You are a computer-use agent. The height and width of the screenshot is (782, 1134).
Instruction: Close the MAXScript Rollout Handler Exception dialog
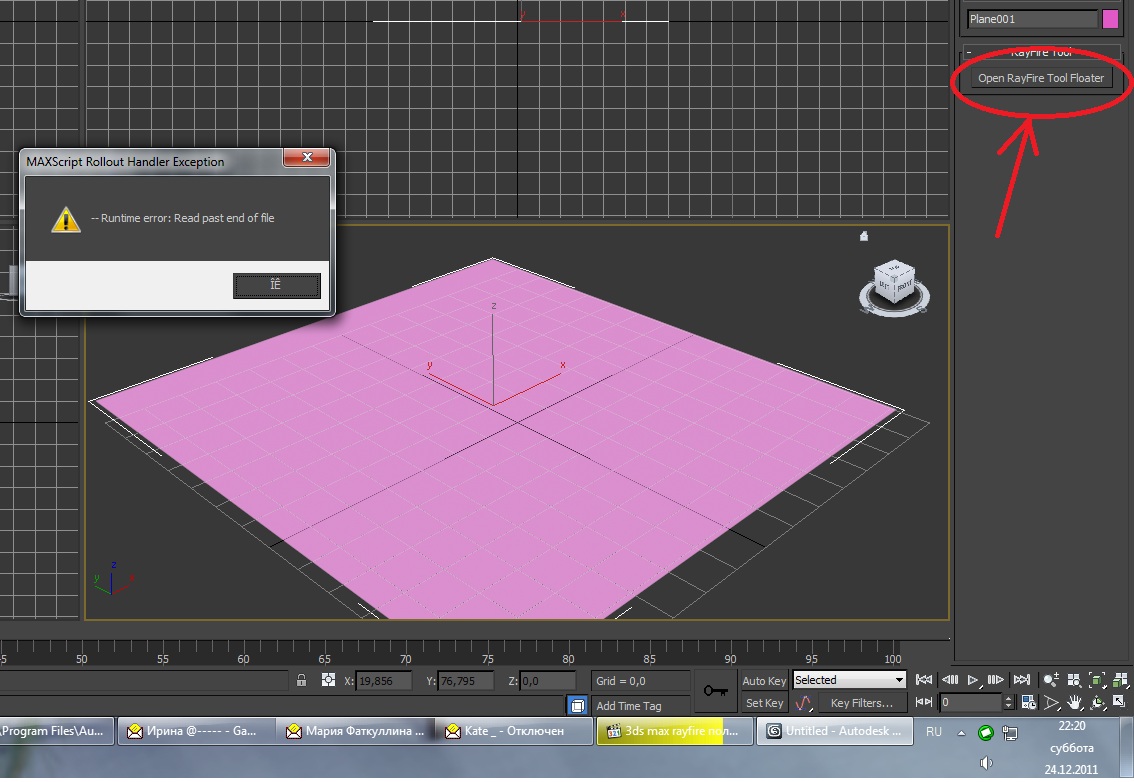click(307, 157)
